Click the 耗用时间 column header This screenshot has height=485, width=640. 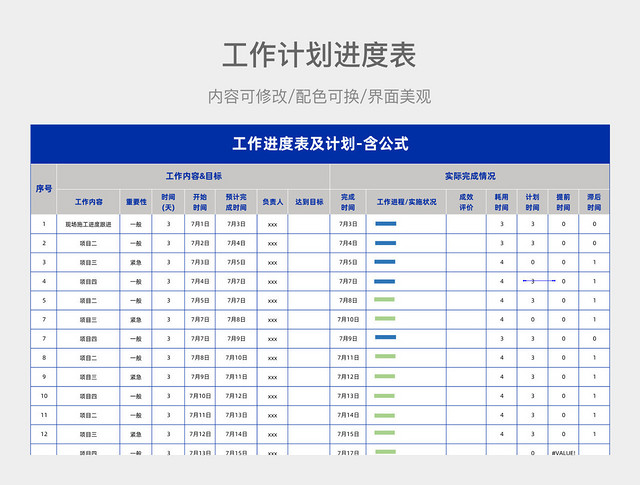(x=502, y=202)
